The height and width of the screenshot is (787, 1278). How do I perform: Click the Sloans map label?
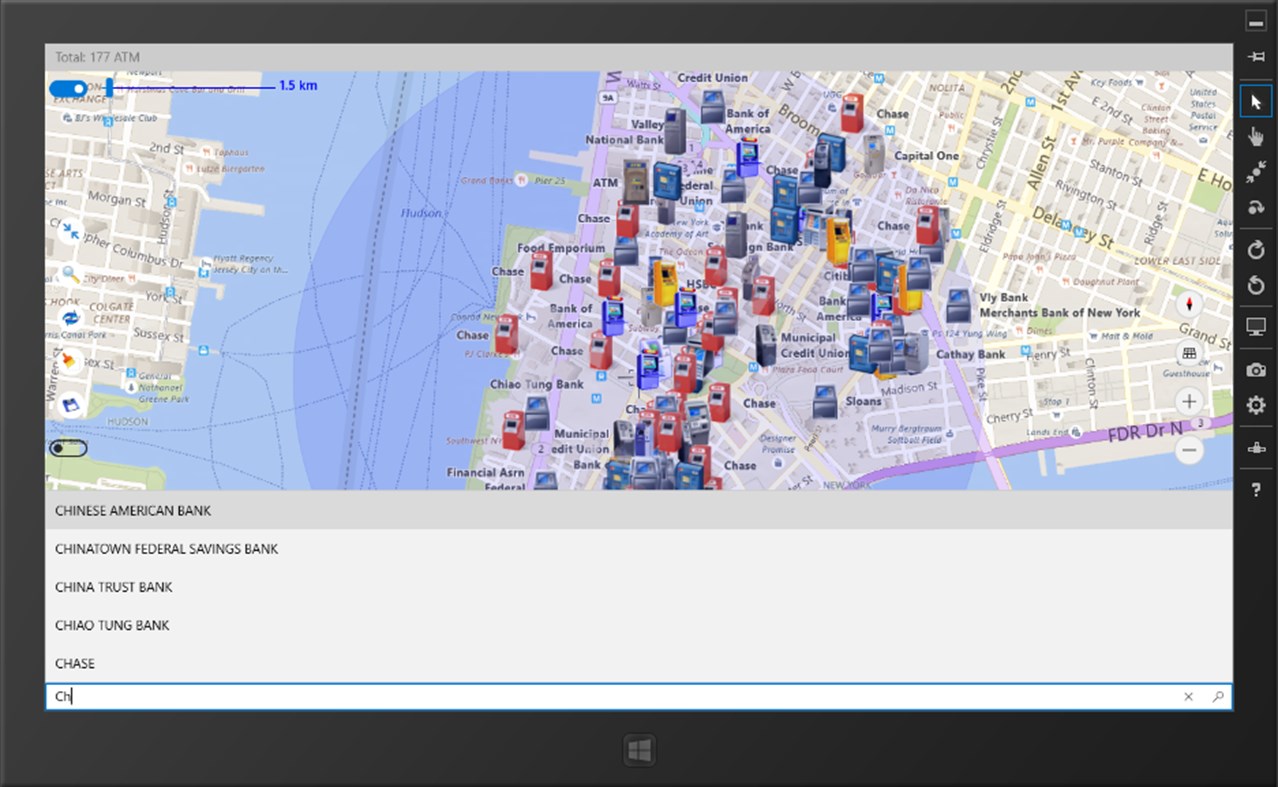pyautogui.click(x=864, y=401)
